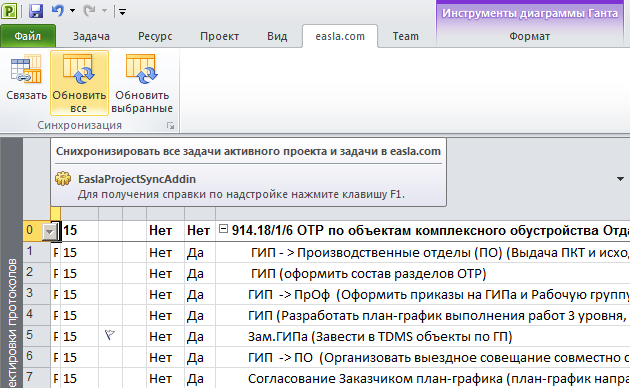Switch to the Ресурс ribbon tab
Image resolution: width=630 pixels, height=388 pixels.
155,36
